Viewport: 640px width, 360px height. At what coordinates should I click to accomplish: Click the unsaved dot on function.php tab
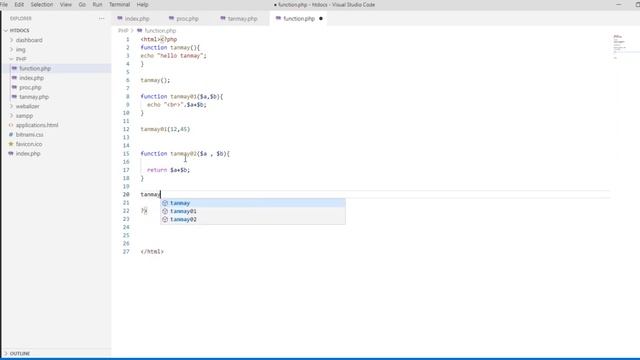(321, 19)
